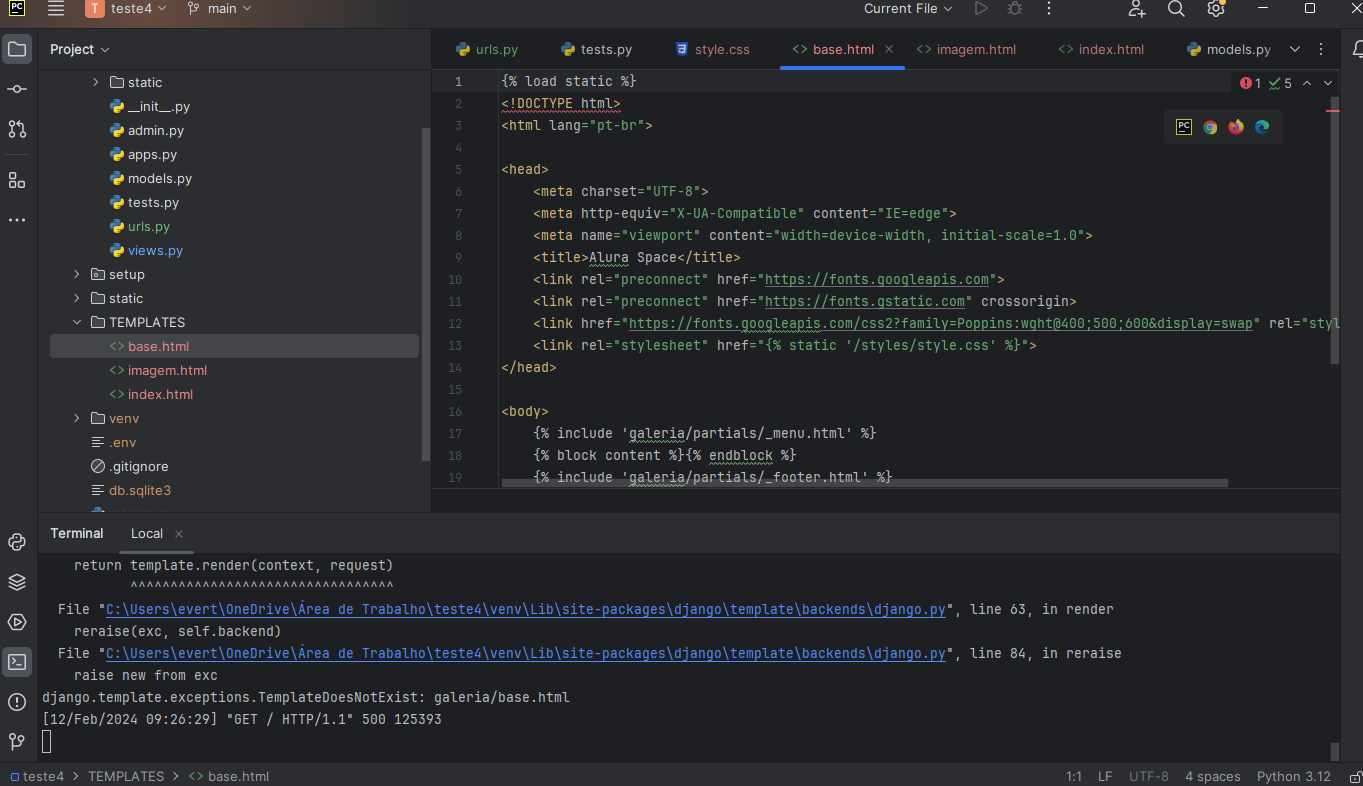1363x786 pixels.
Task: Open the Project view options dropdown
Action: pyautogui.click(x=80, y=49)
